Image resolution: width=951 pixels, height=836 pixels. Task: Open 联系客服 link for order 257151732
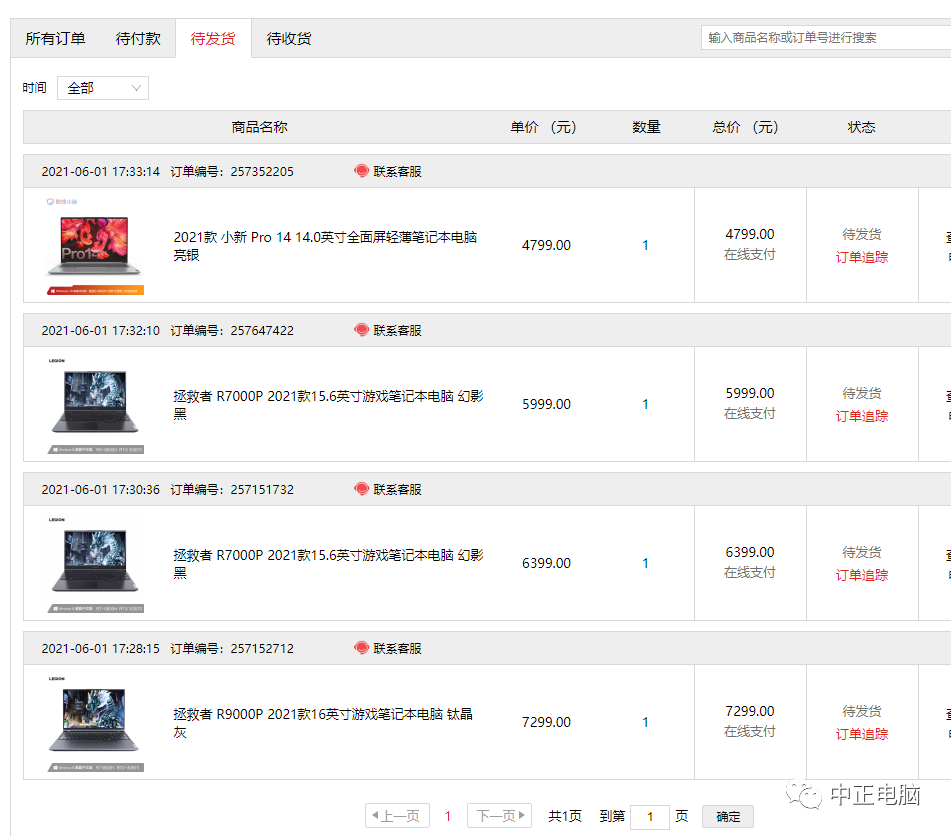pos(397,489)
